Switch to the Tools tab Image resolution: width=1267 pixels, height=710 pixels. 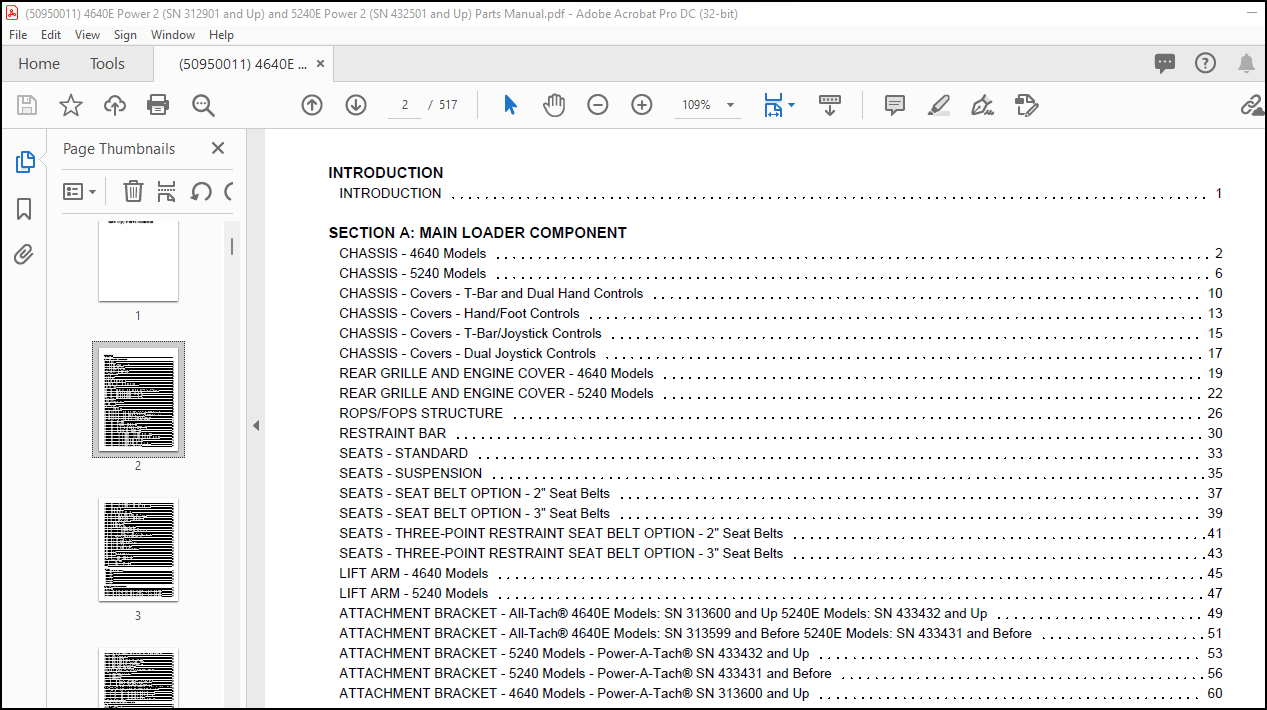tap(107, 63)
